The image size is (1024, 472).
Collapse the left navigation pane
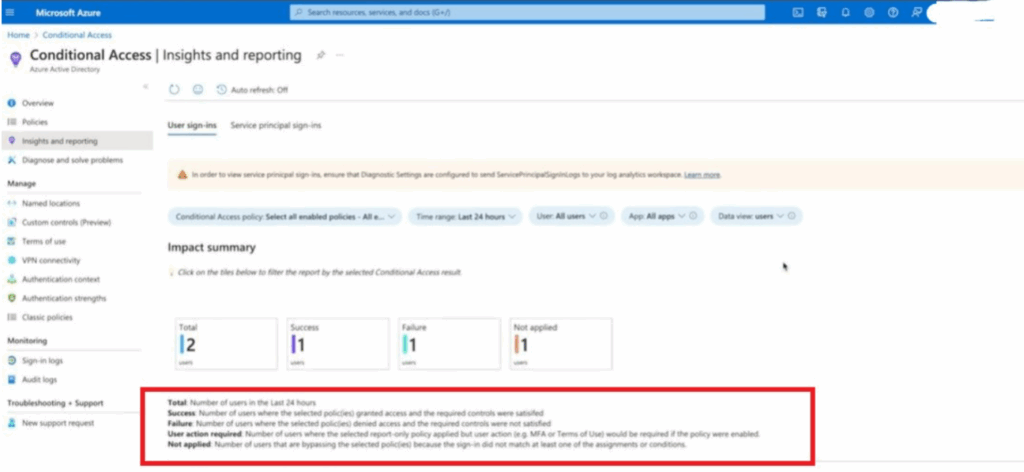pyautogui.click(x=146, y=87)
